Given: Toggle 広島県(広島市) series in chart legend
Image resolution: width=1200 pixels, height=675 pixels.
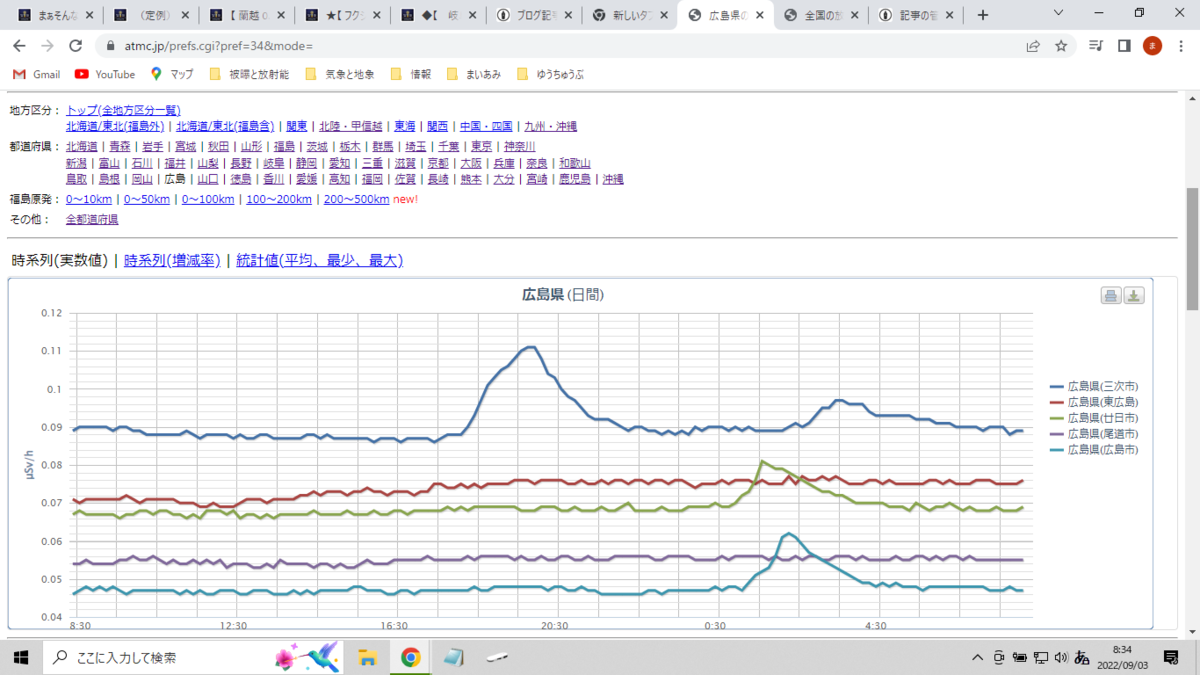Looking at the screenshot, I should (x=1094, y=450).
